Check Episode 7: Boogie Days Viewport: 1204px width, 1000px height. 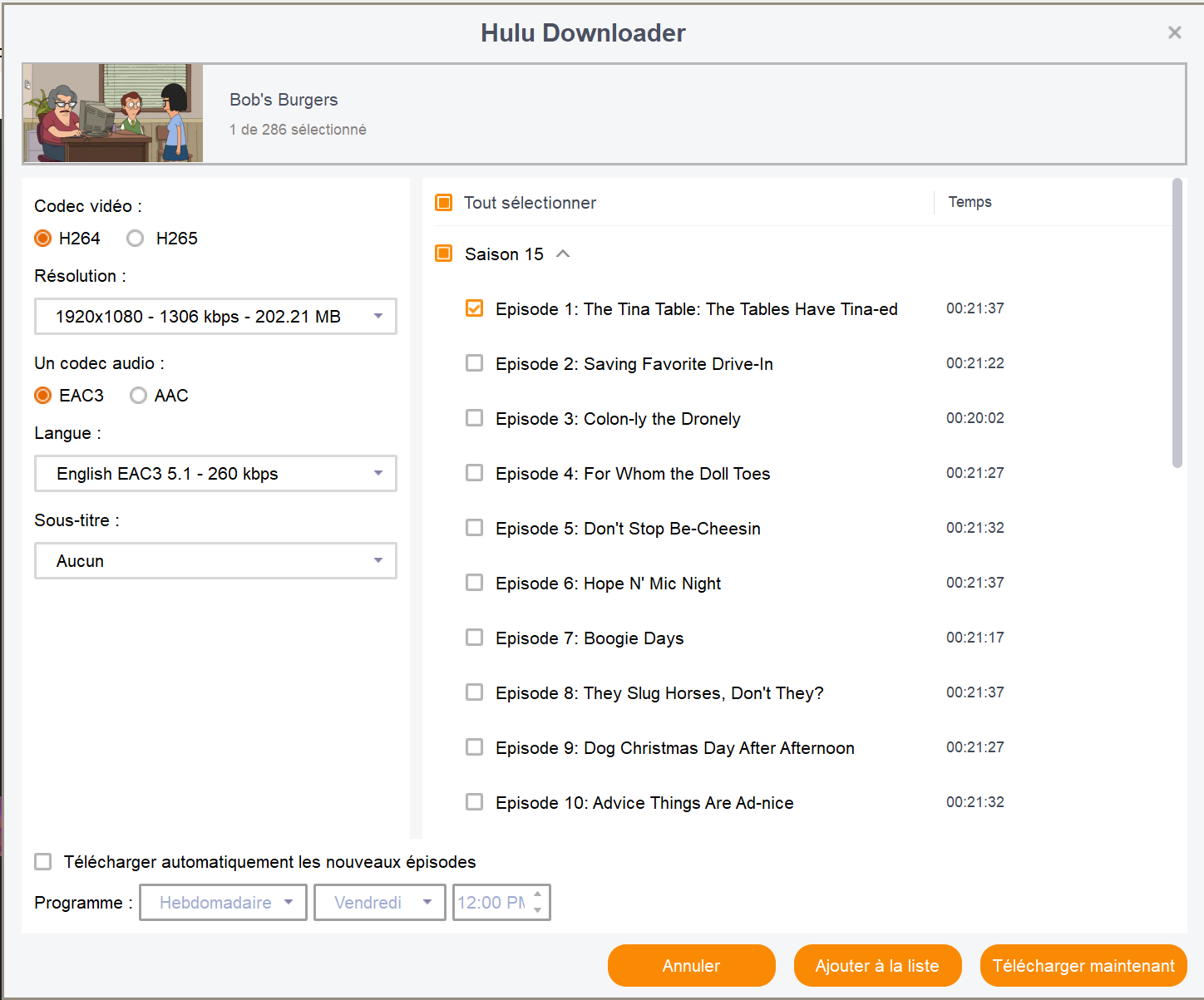474,638
